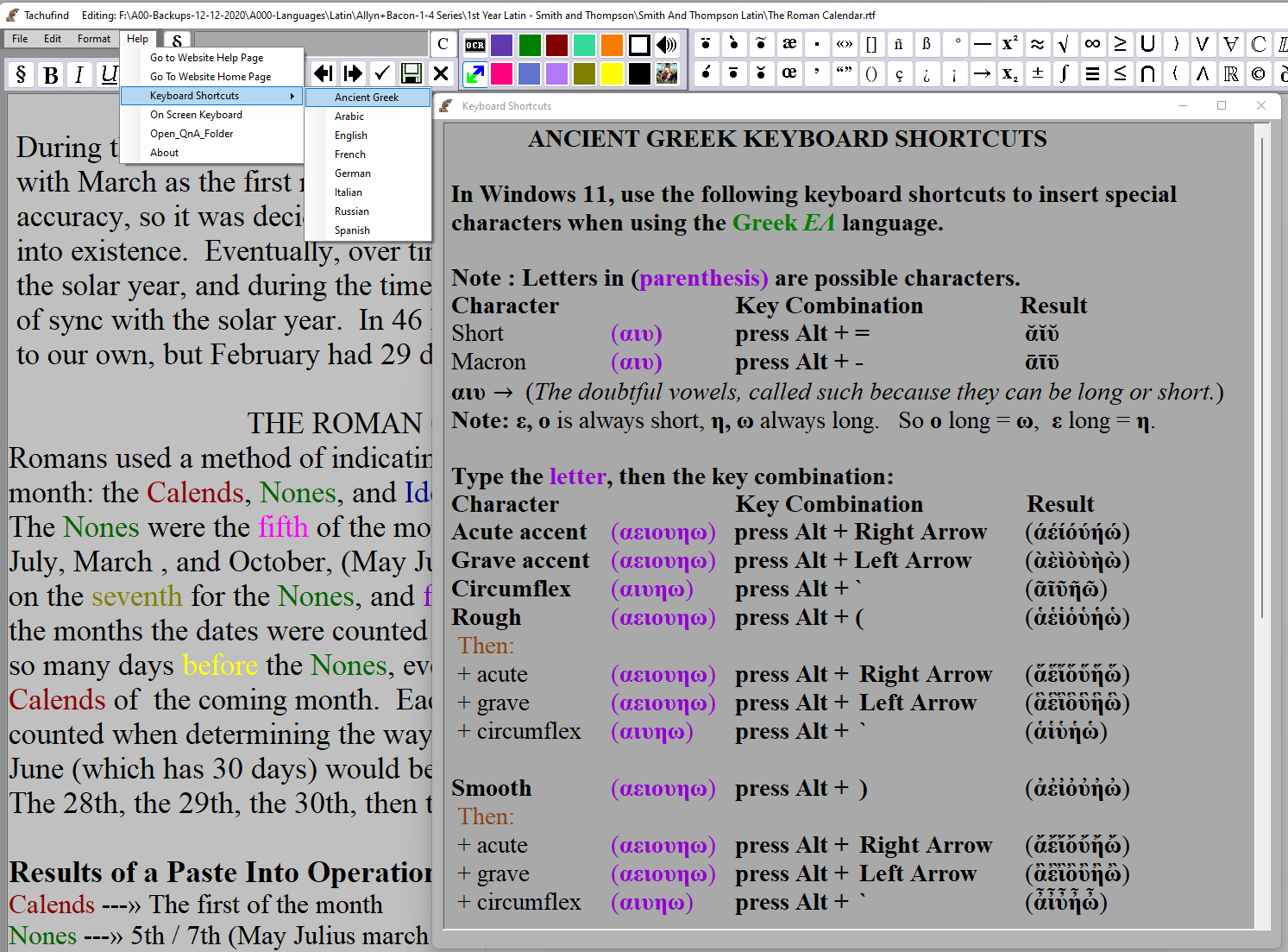This screenshot has height=952, width=1288.
Task: Expand the Keyboard Shortcuts submenu
Action: [212, 96]
